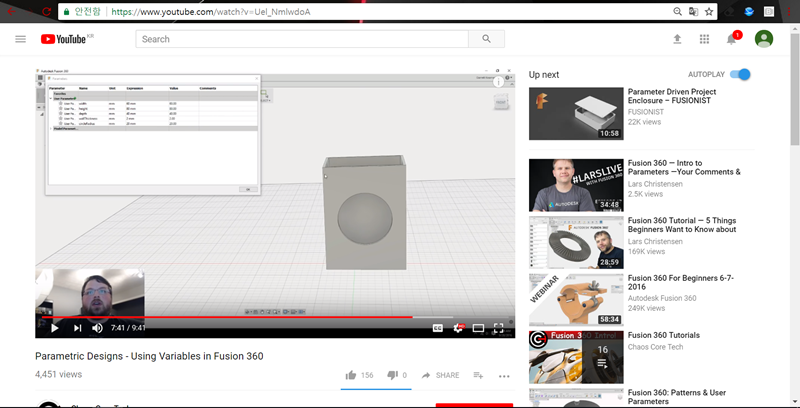The image size is (800, 408).
Task: Open 'Parameter Driven Project Enclosure – FUSIONIST' title
Action: [x=672, y=96]
